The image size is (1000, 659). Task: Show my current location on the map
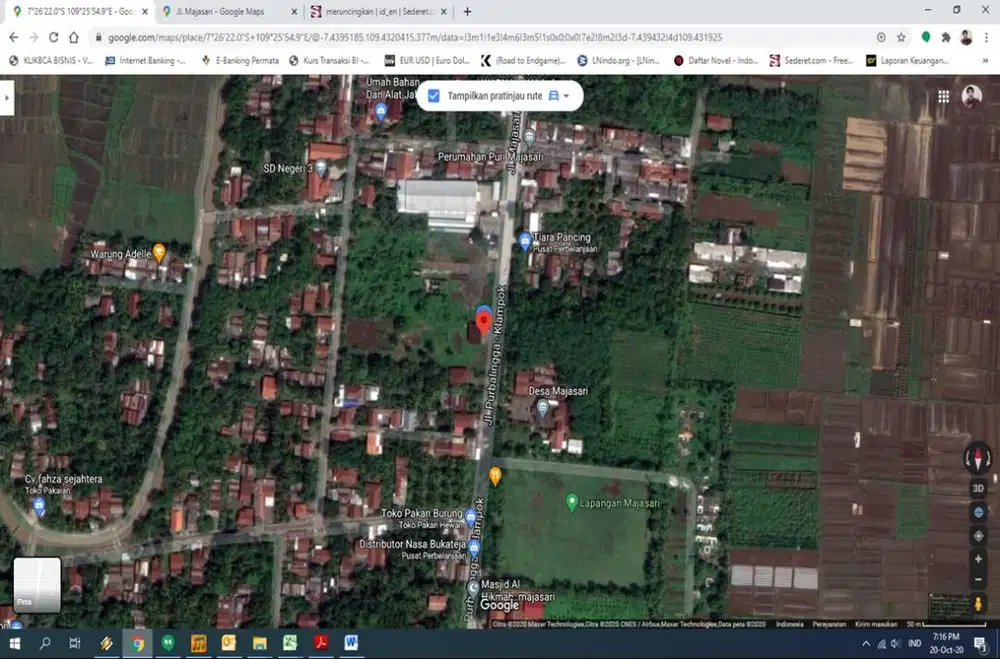coord(978,536)
